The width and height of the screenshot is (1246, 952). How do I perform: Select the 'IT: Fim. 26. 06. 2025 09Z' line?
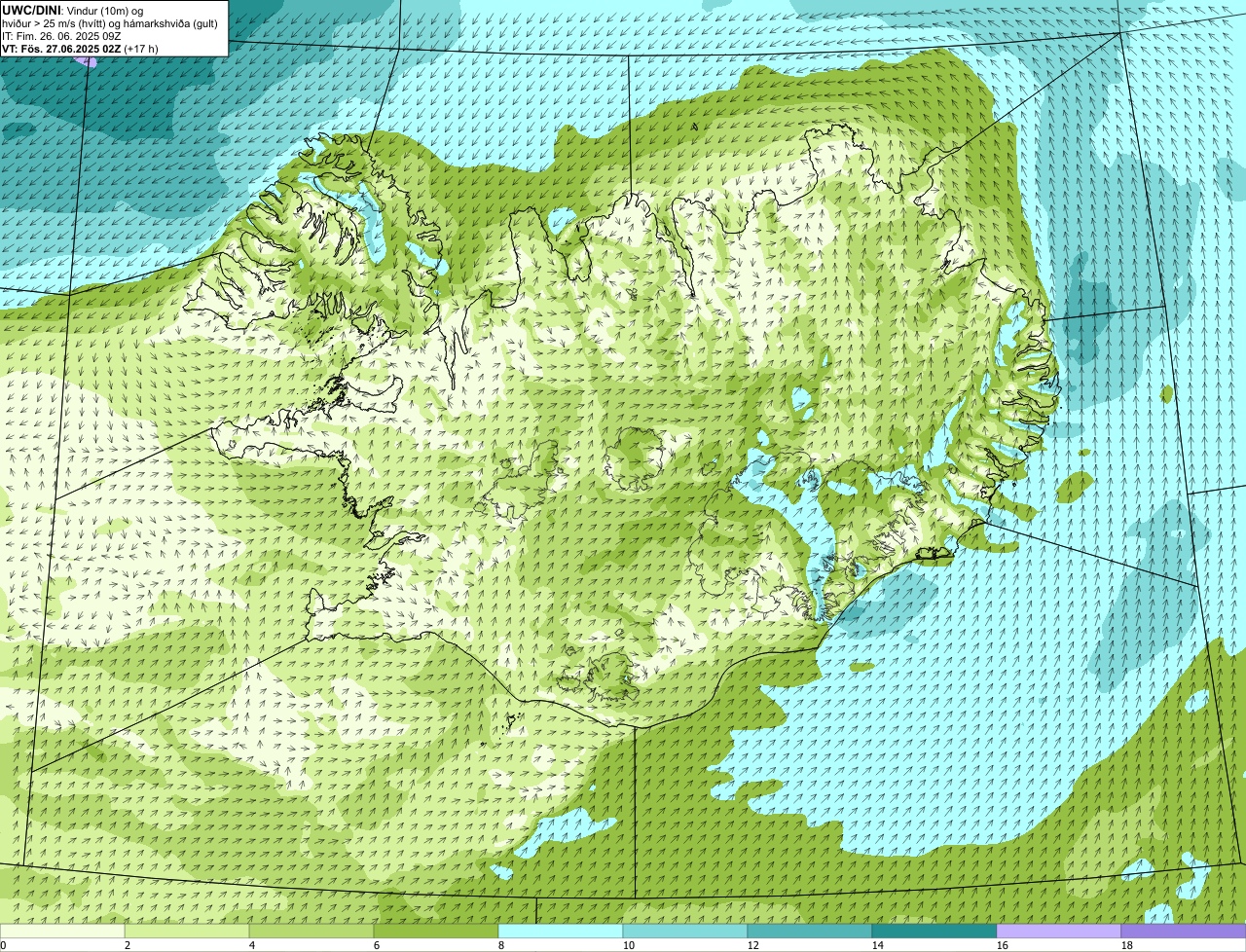(x=61, y=36)
